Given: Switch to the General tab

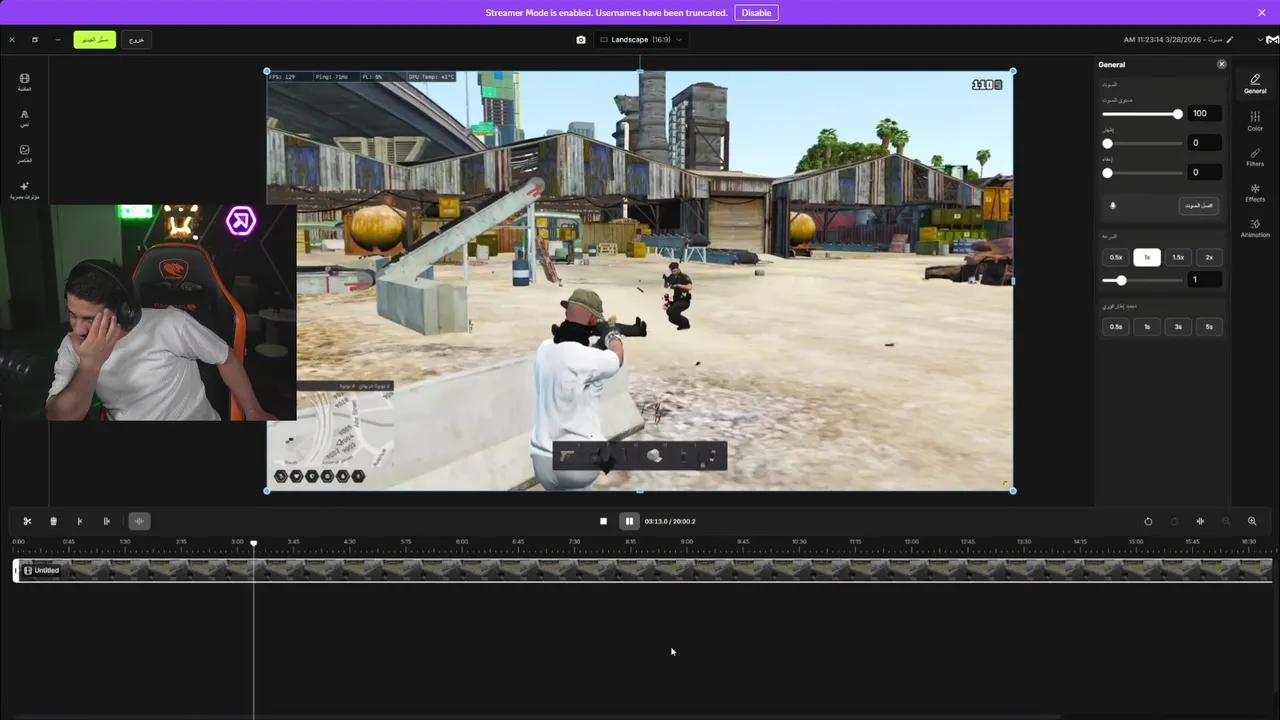Looking at the screenshot, I should (x=1255, y=84).
